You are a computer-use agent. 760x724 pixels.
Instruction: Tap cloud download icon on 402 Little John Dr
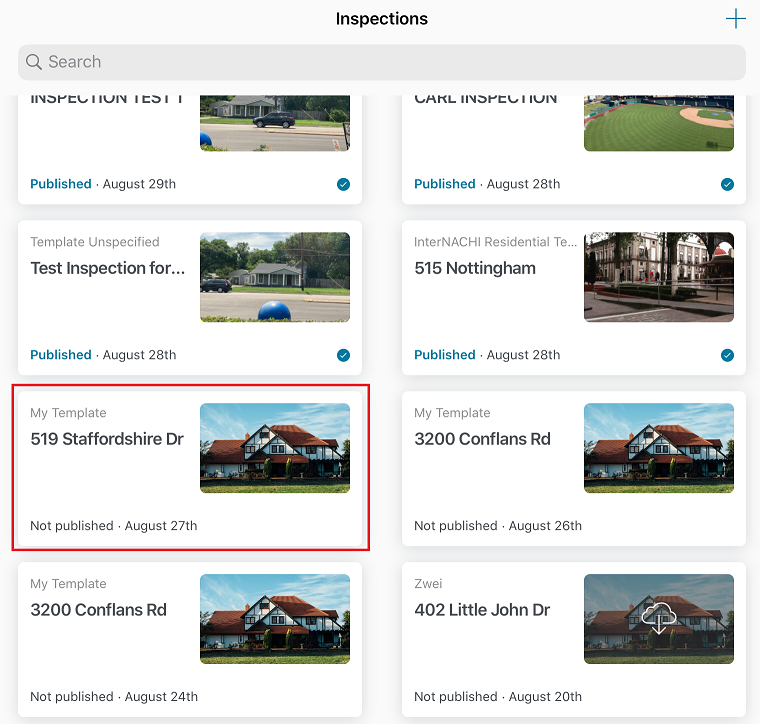[658, 619]
